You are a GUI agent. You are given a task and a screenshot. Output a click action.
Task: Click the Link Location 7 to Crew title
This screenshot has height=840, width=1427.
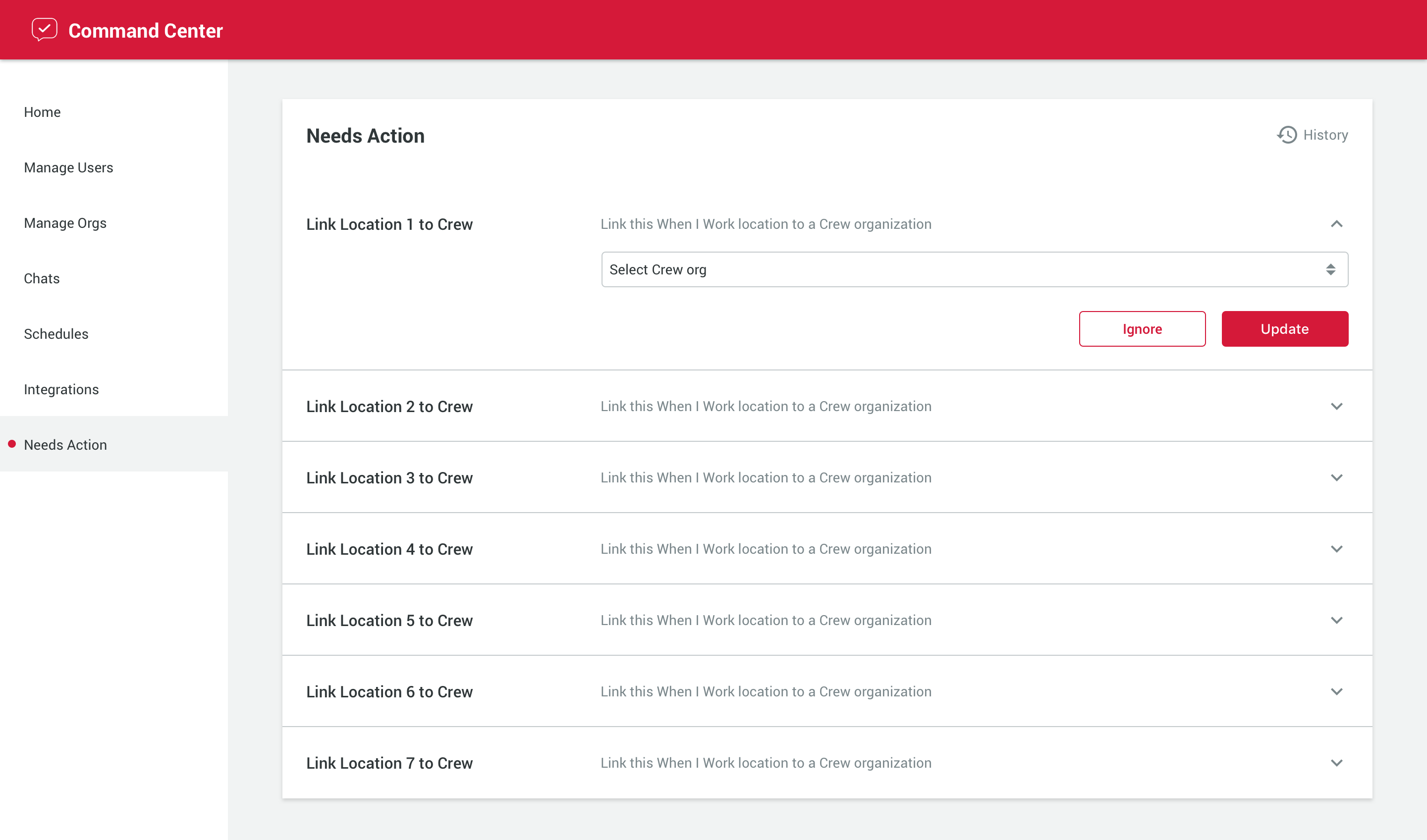tap(389, 763)
